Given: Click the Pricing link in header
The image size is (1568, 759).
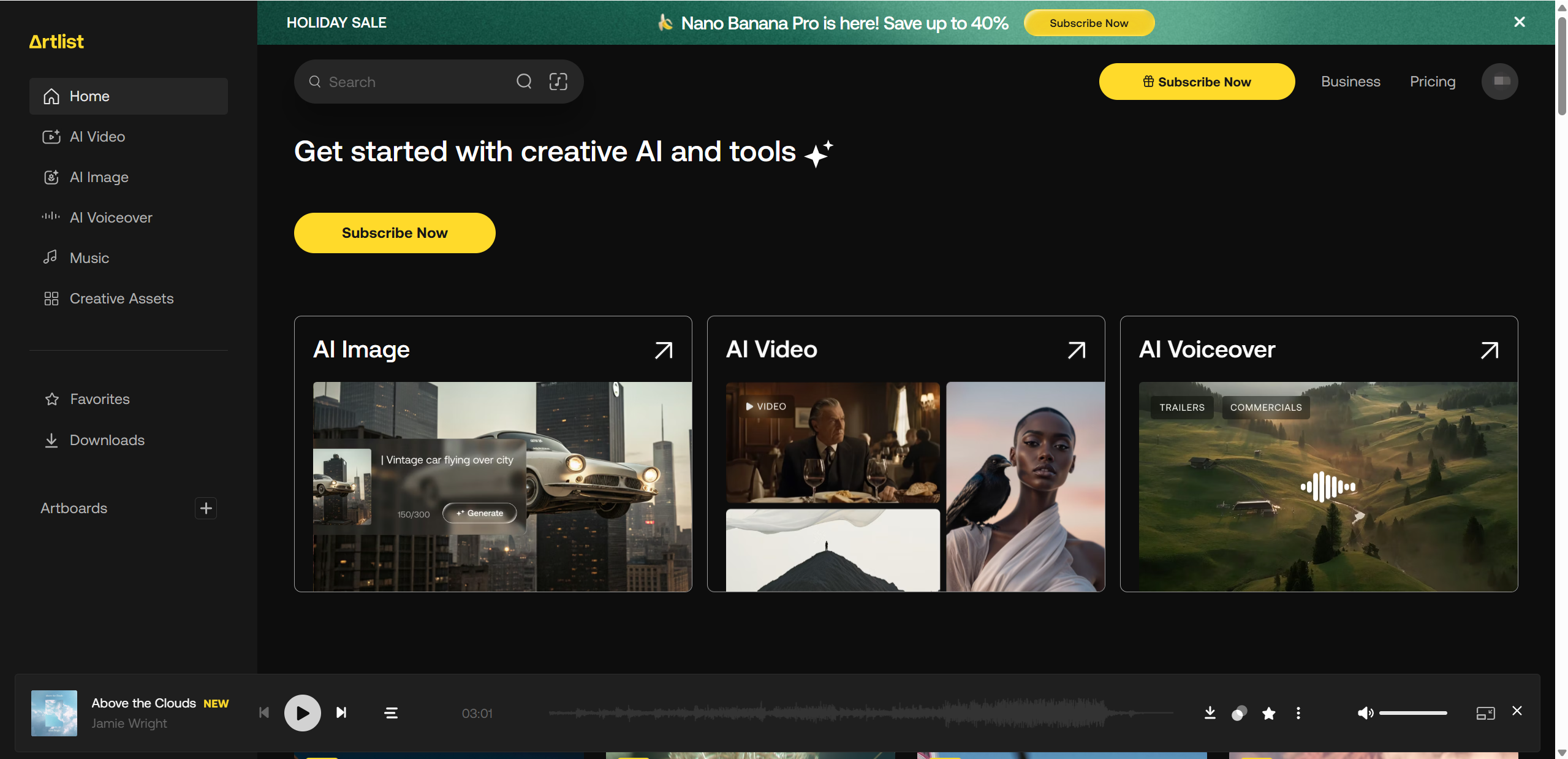Looking at the screenshot, I should (x=1432, y=82).
